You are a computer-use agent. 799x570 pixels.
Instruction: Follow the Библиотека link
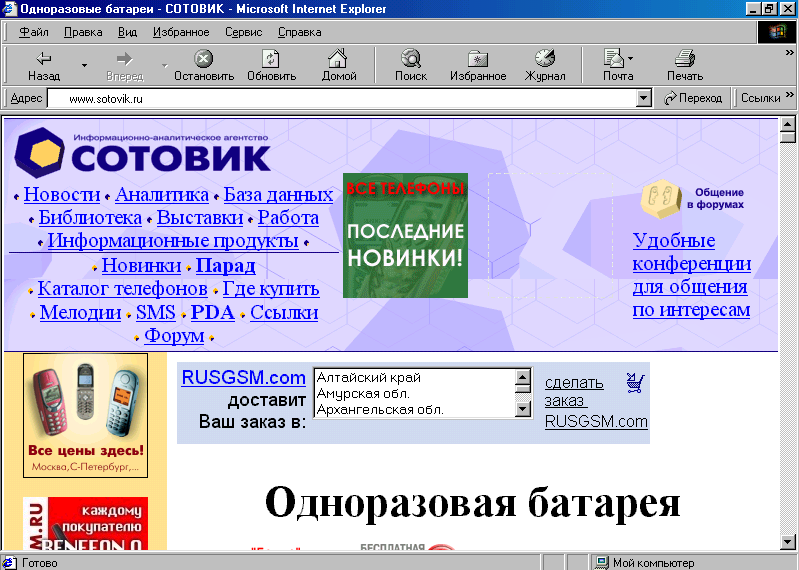[x=90, y=218]
